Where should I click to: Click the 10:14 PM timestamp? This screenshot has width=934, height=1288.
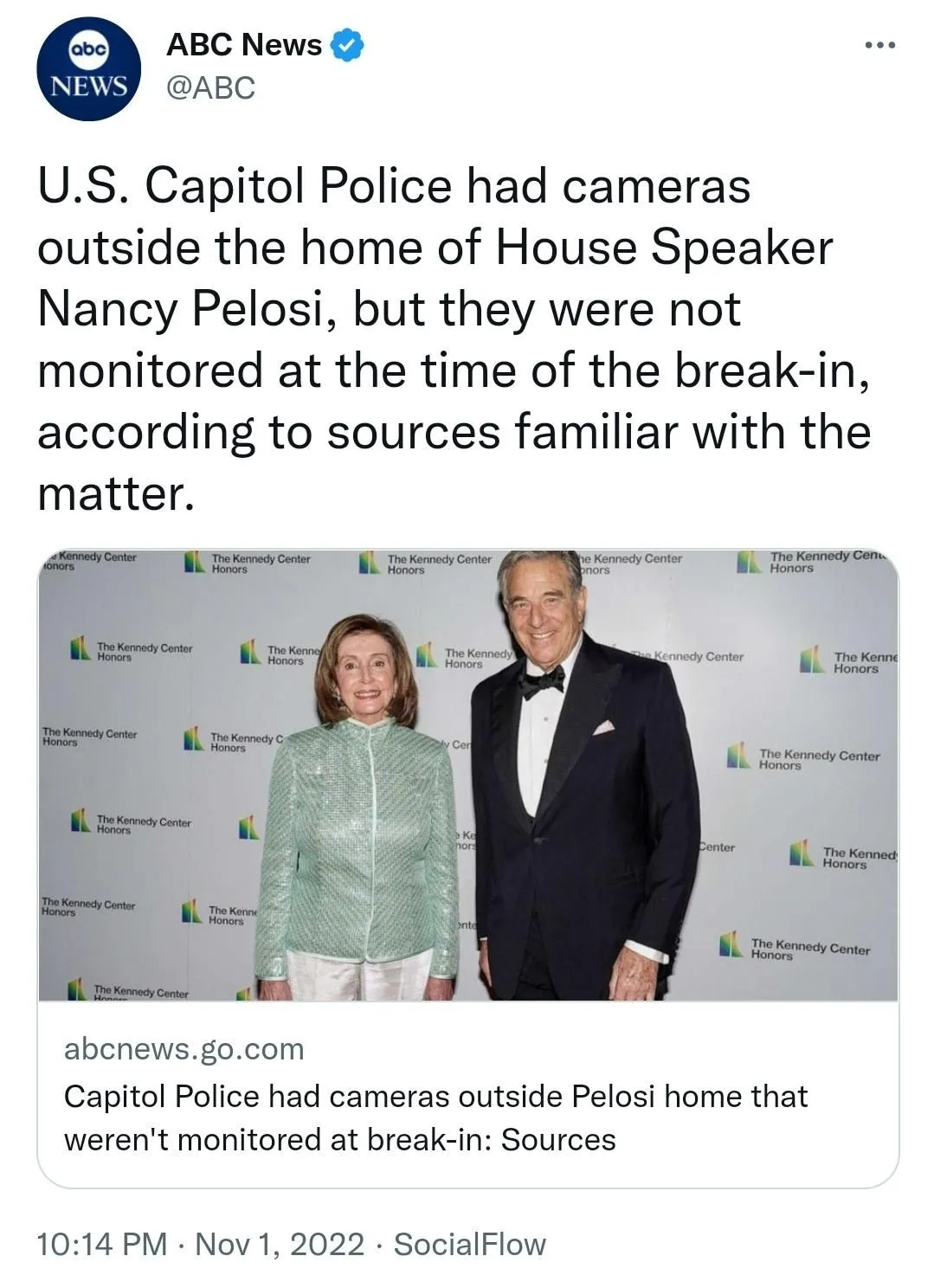point(102,1245)
